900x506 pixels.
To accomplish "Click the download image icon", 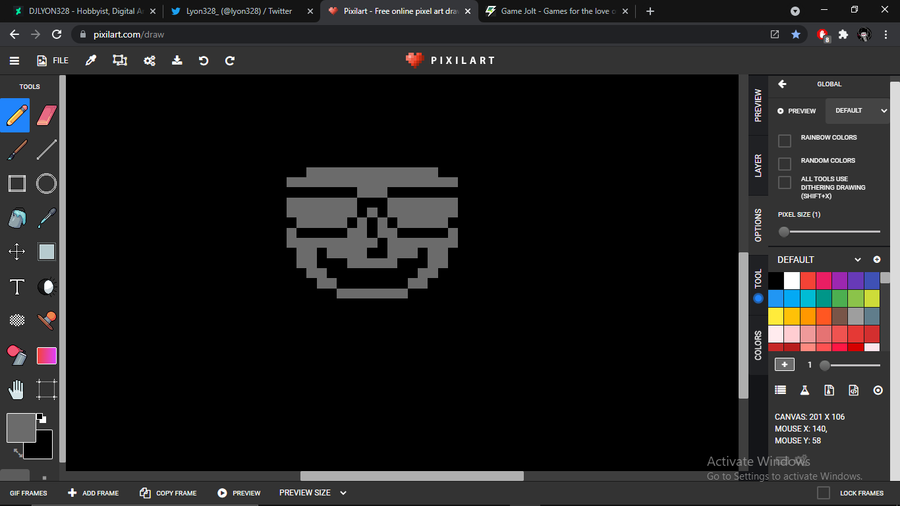I will (177, 60).
